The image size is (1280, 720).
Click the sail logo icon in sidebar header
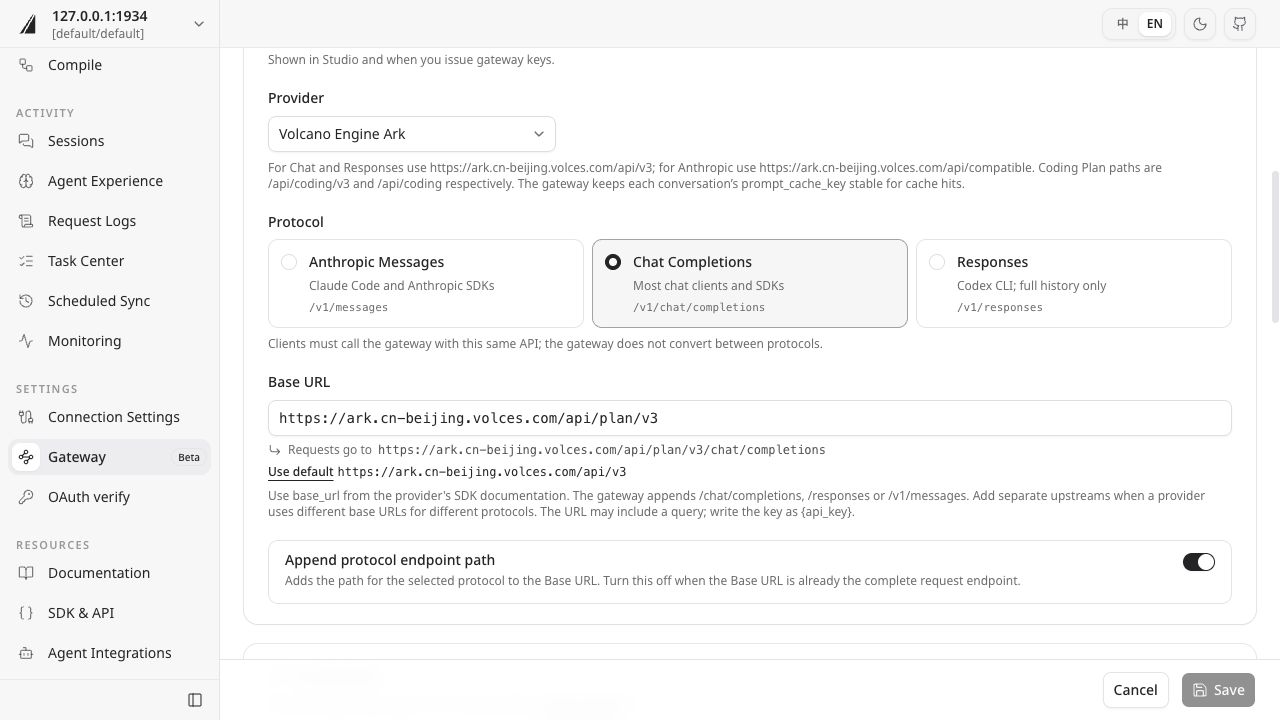coord(28,24)
